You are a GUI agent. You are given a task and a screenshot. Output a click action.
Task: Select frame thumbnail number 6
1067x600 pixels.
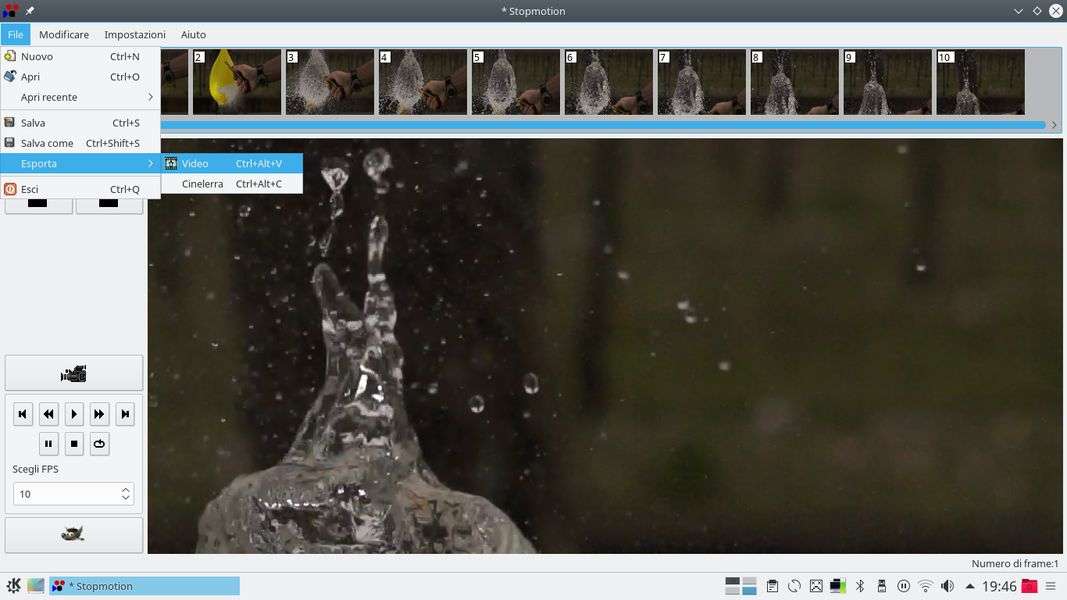click(609, 82)
